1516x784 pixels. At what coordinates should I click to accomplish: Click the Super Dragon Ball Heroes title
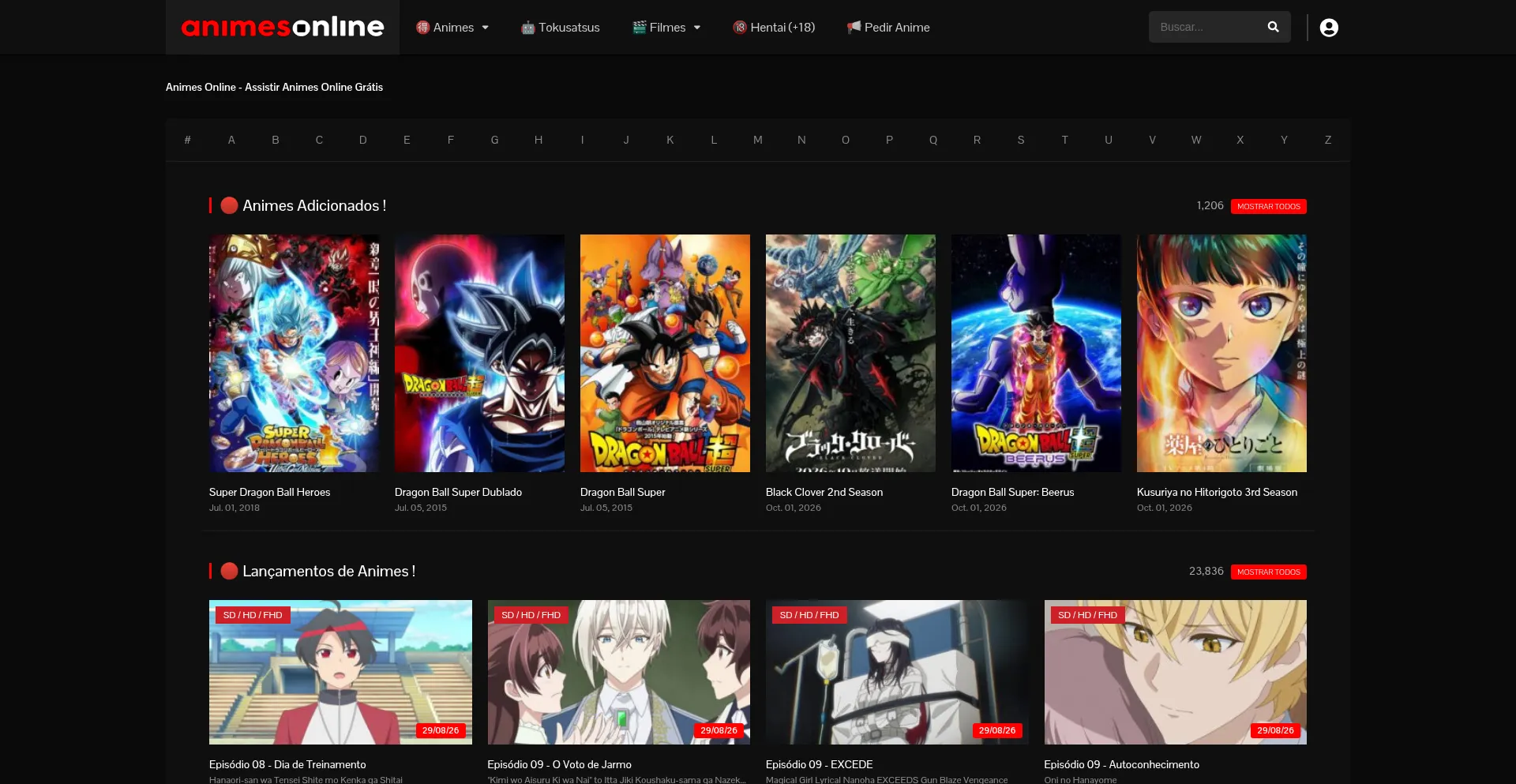coord(269,492)
